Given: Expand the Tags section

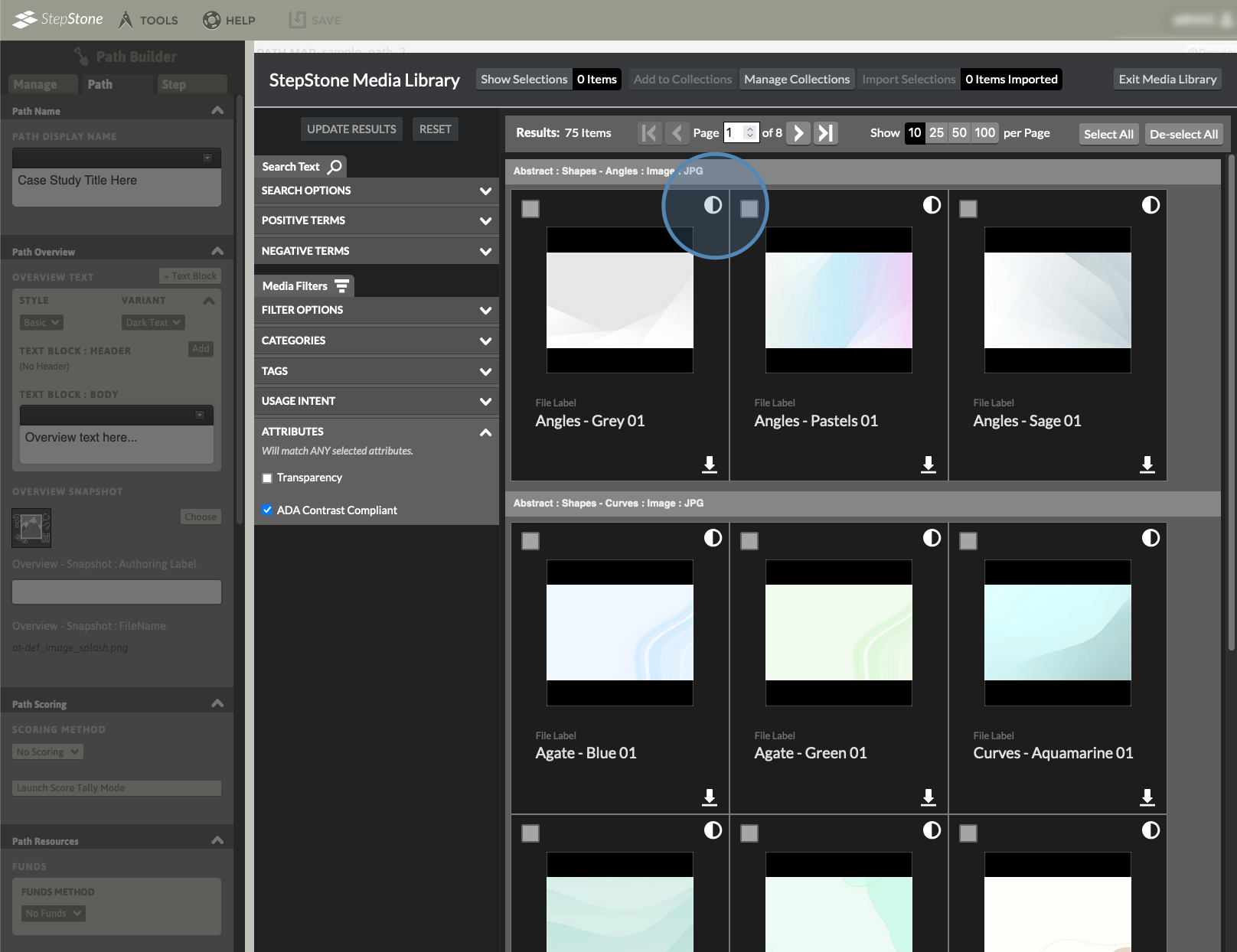Looking at the screenshot, I should (x=377, y=371).
